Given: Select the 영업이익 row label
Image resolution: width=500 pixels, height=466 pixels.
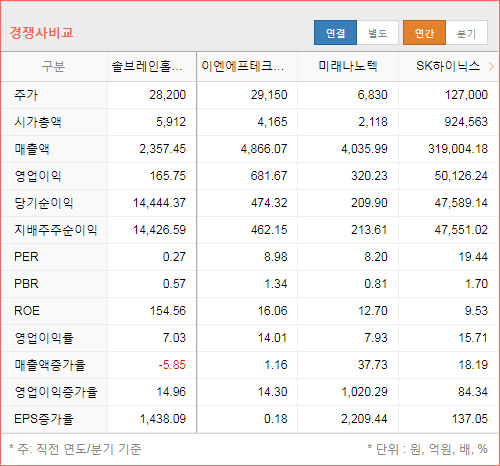Looking at the screenshot, I should 38,176.
